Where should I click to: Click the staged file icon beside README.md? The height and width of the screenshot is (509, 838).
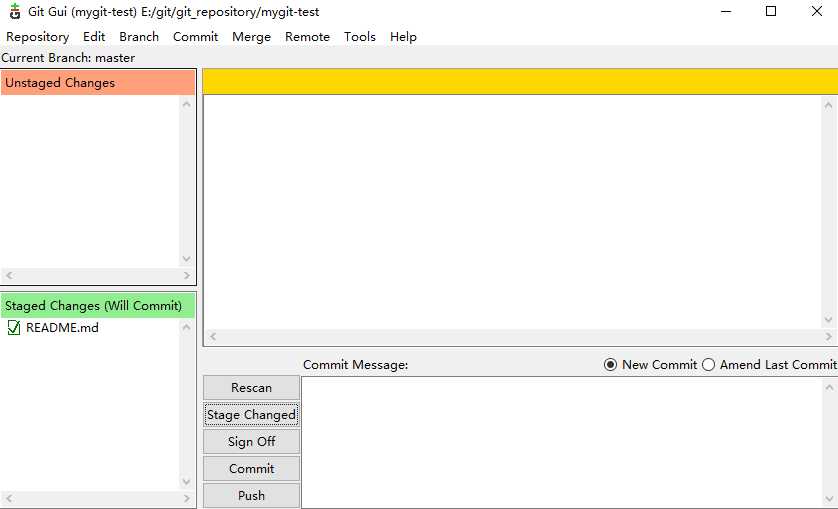[x=14, y=328]
